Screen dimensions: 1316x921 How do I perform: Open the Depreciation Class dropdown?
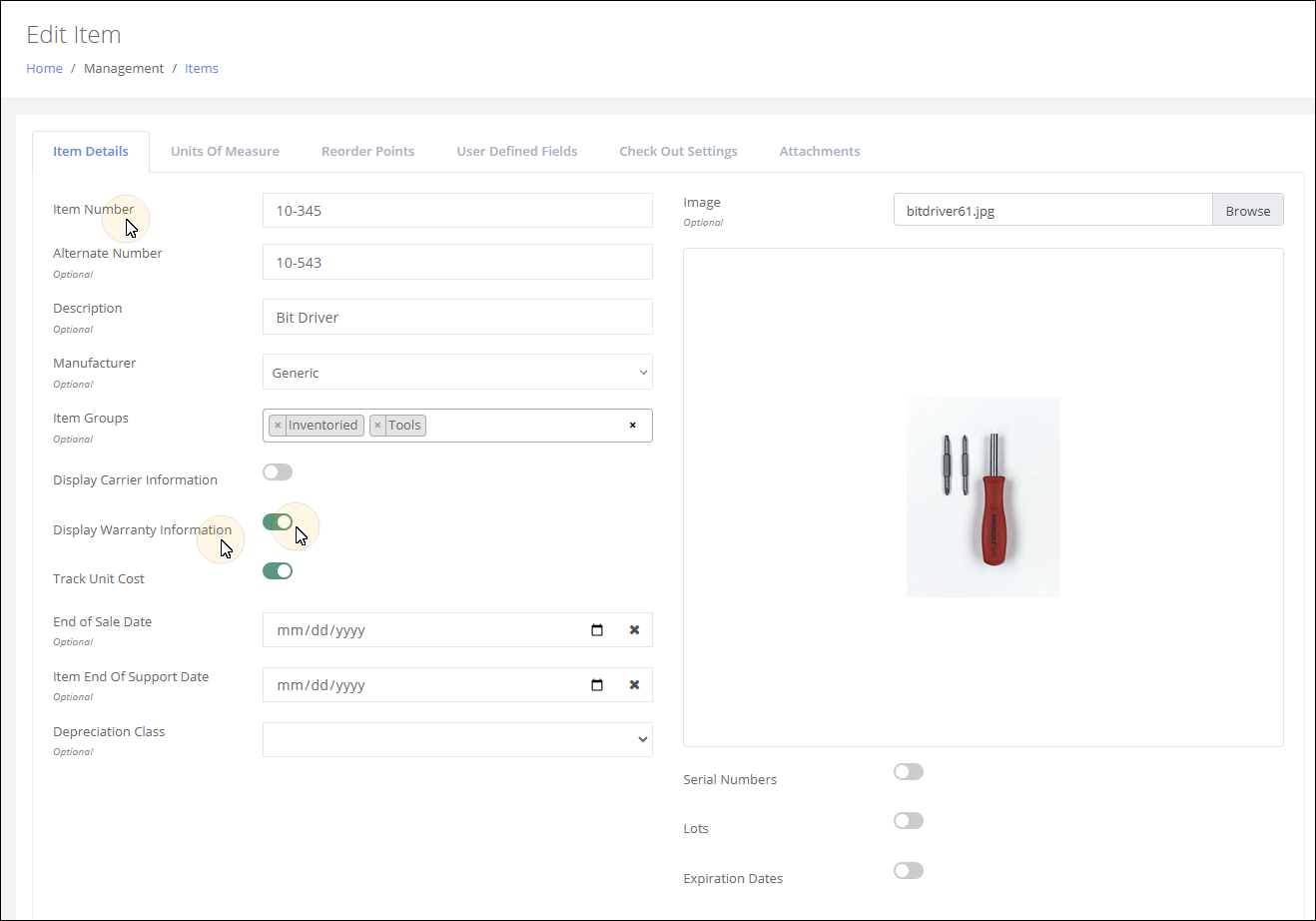(x=457, y=740)
